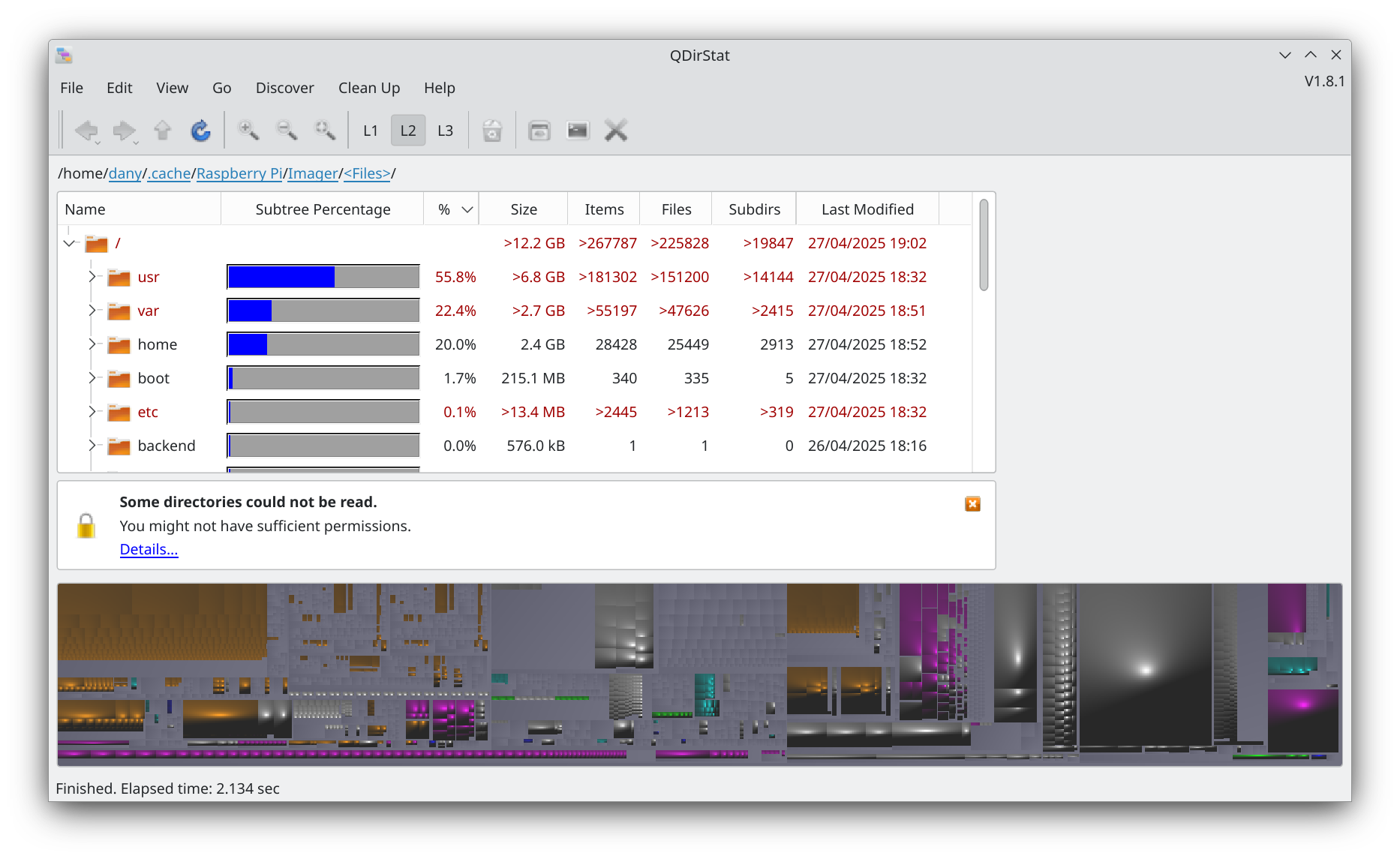Click the usr subtree percentage bar

pyautogui.click(x=323, y=277)
